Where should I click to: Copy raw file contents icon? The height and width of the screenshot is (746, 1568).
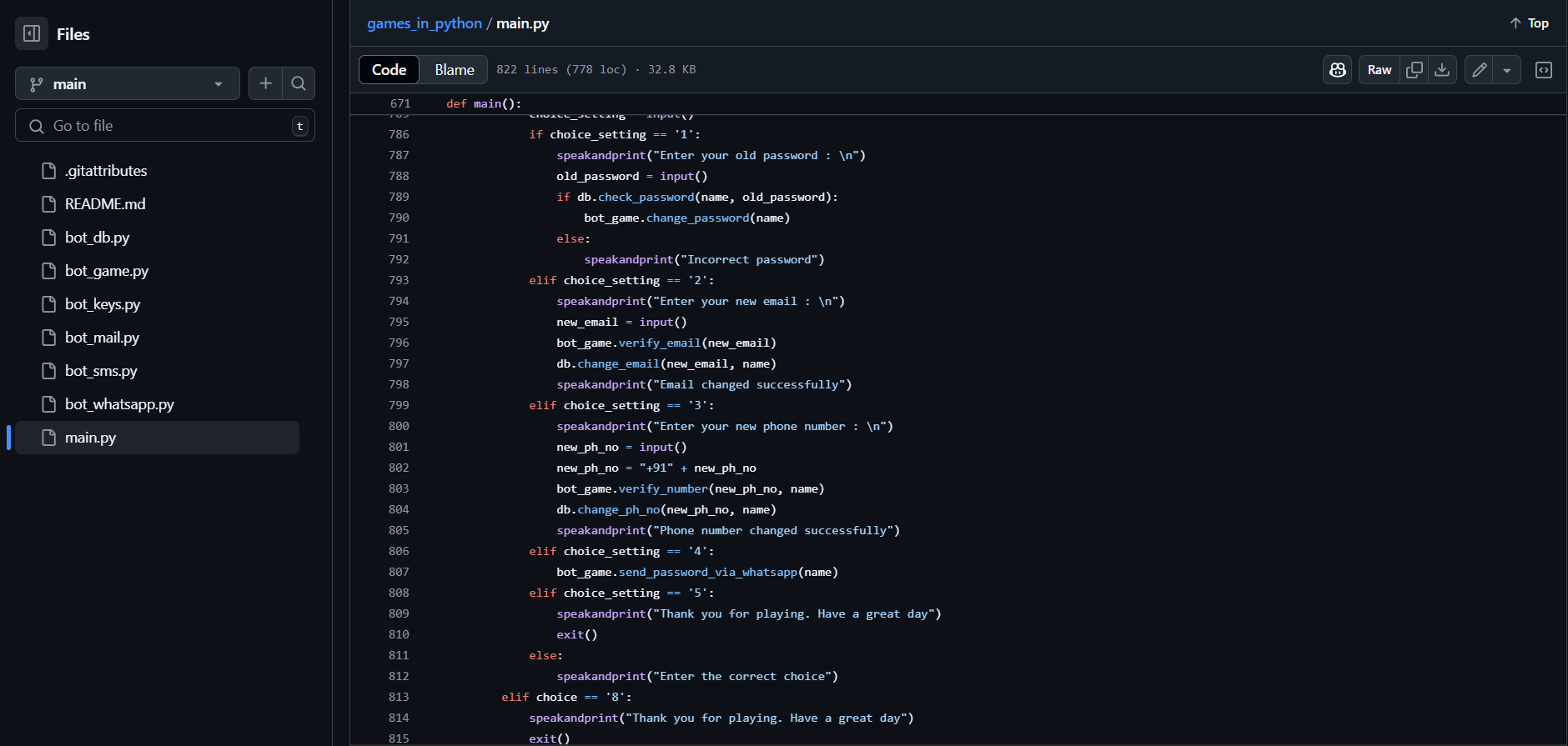1415,70
